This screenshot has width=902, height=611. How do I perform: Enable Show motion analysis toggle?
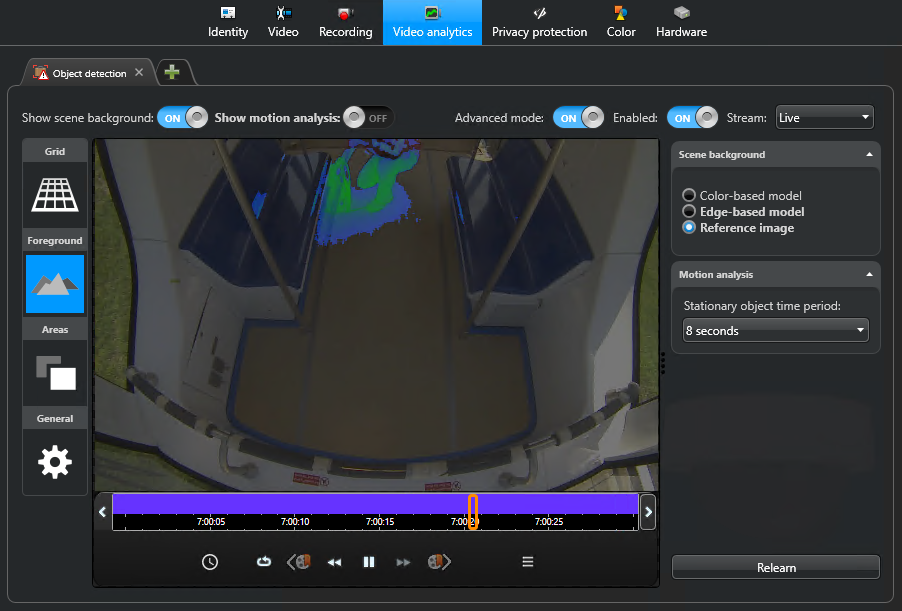pos(367,118)
